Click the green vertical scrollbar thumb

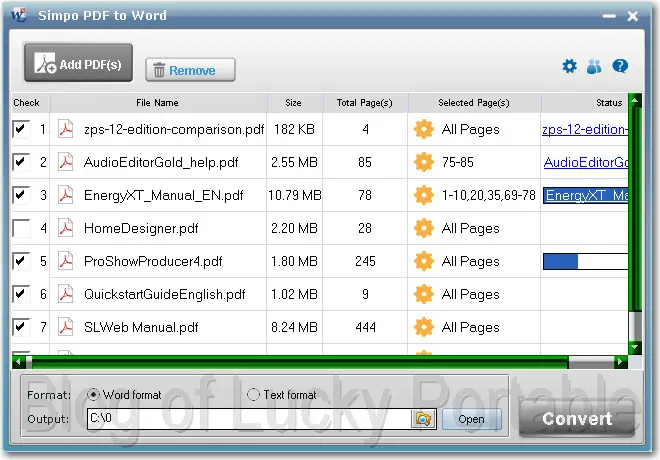[635, 209]
